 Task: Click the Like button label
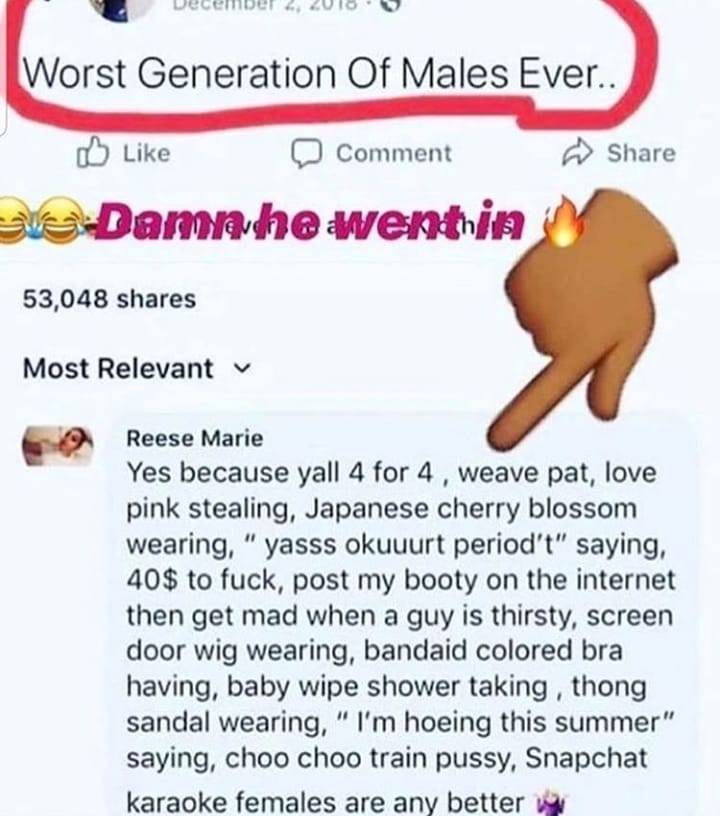[147, 153]
